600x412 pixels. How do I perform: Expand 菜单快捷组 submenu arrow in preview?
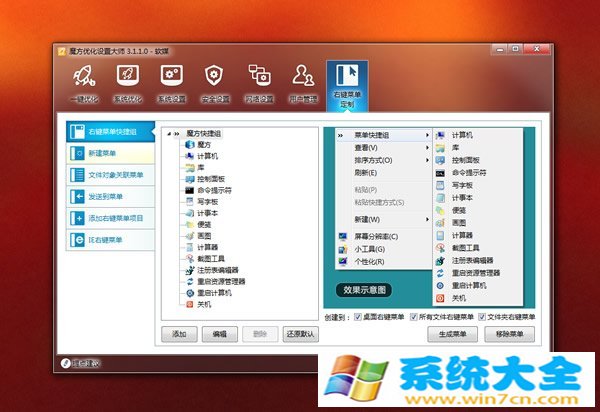coord(427,135)
